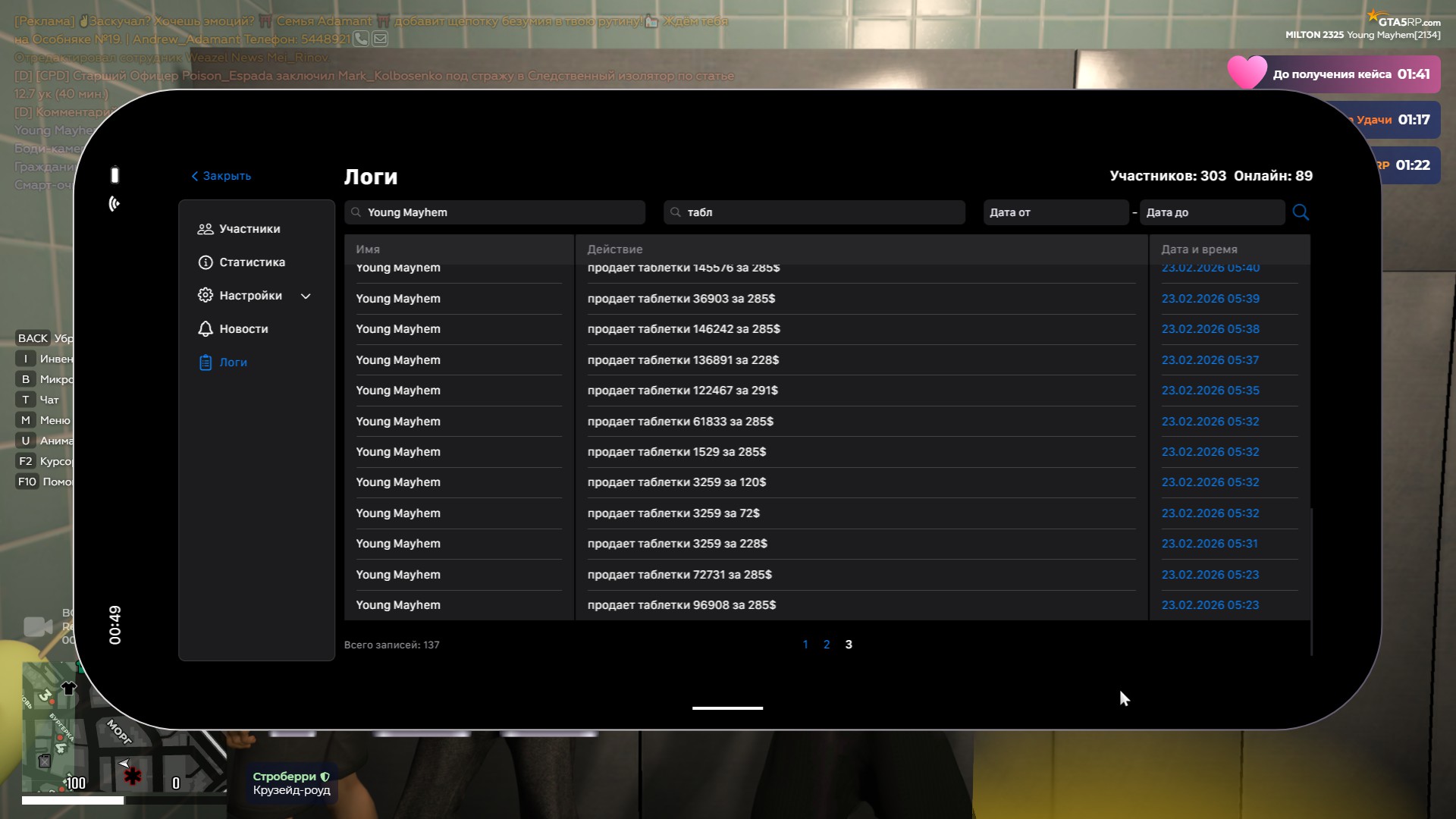Open the Дата от date picker

[1055, 212]
